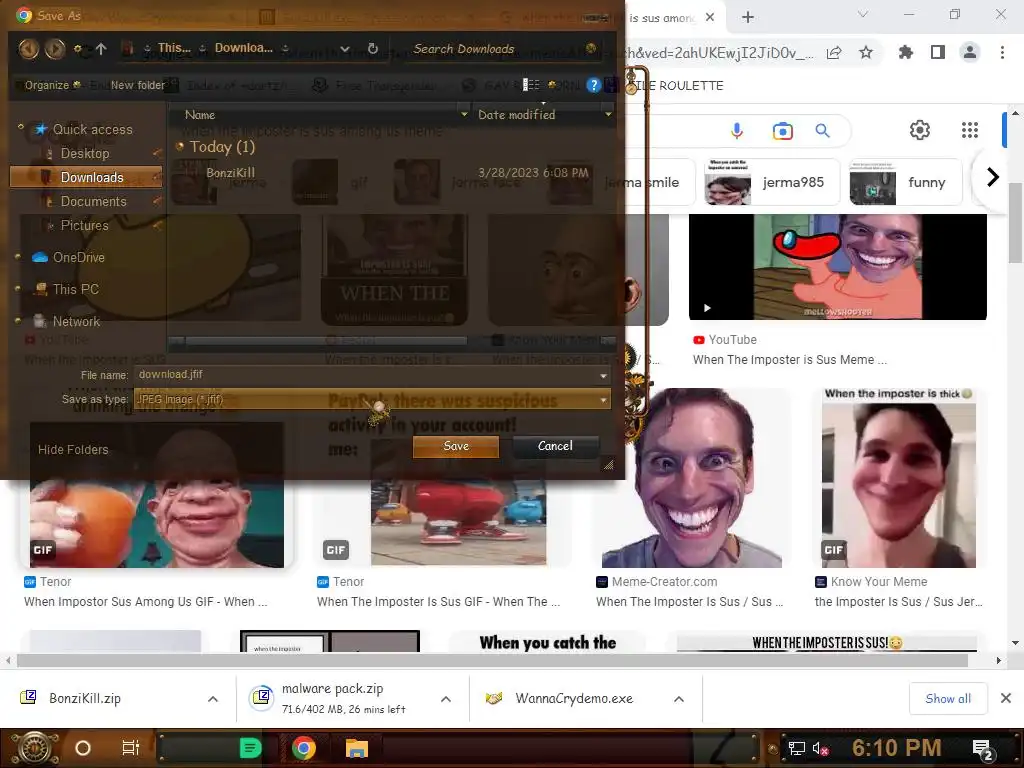
Task: Click Show all downloads
Action: click(x=948, y=699)
